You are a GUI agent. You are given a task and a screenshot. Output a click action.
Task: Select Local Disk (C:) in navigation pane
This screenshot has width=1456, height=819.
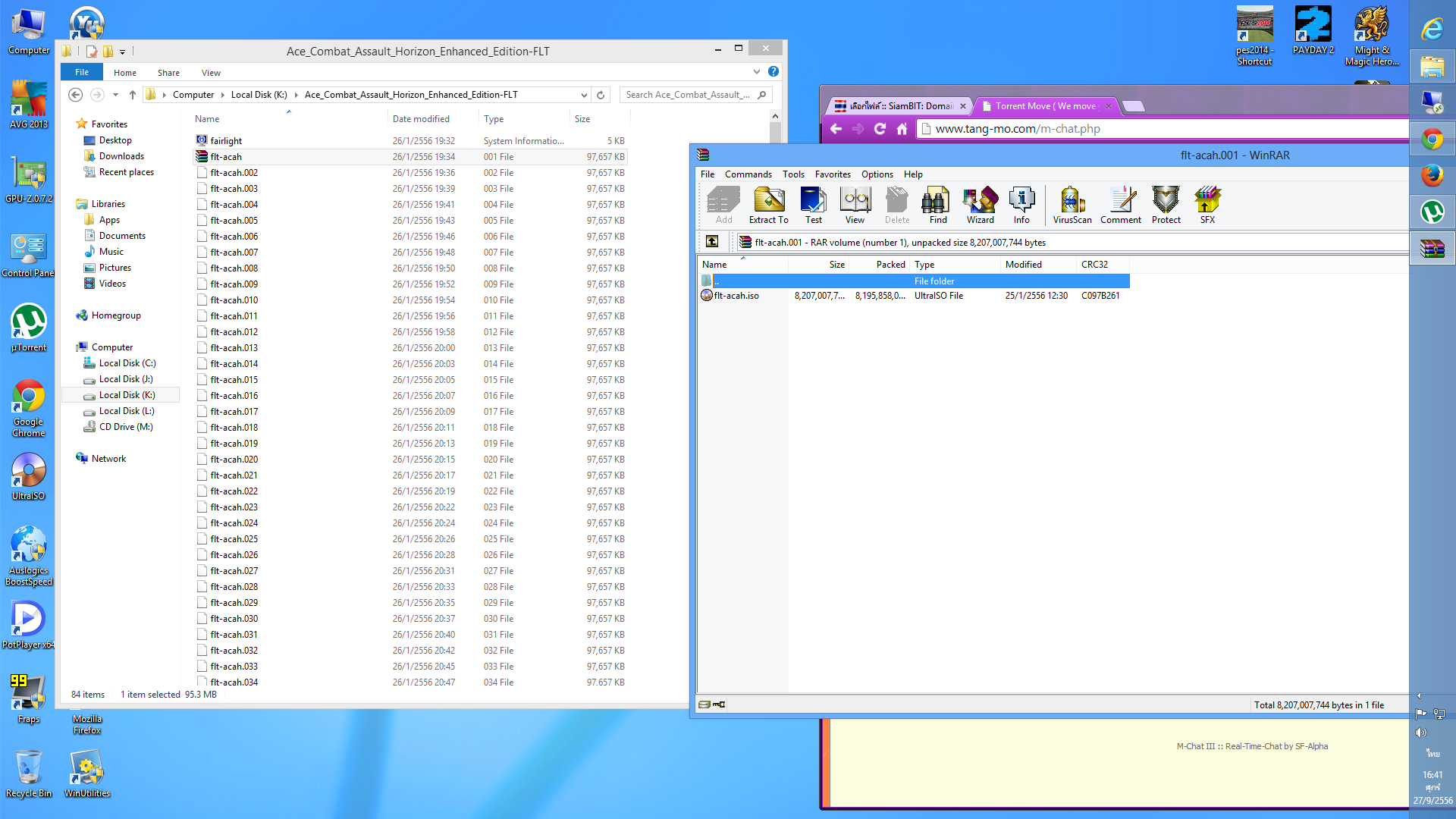pyautogui.click(x=127, y=363)
